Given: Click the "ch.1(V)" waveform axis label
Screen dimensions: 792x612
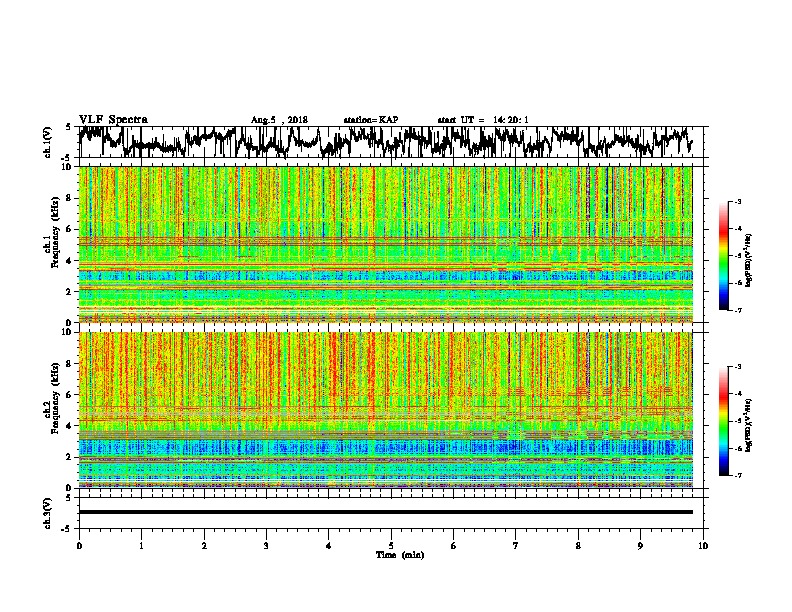Looking at the screenshot, I should (x=47, y=142).
